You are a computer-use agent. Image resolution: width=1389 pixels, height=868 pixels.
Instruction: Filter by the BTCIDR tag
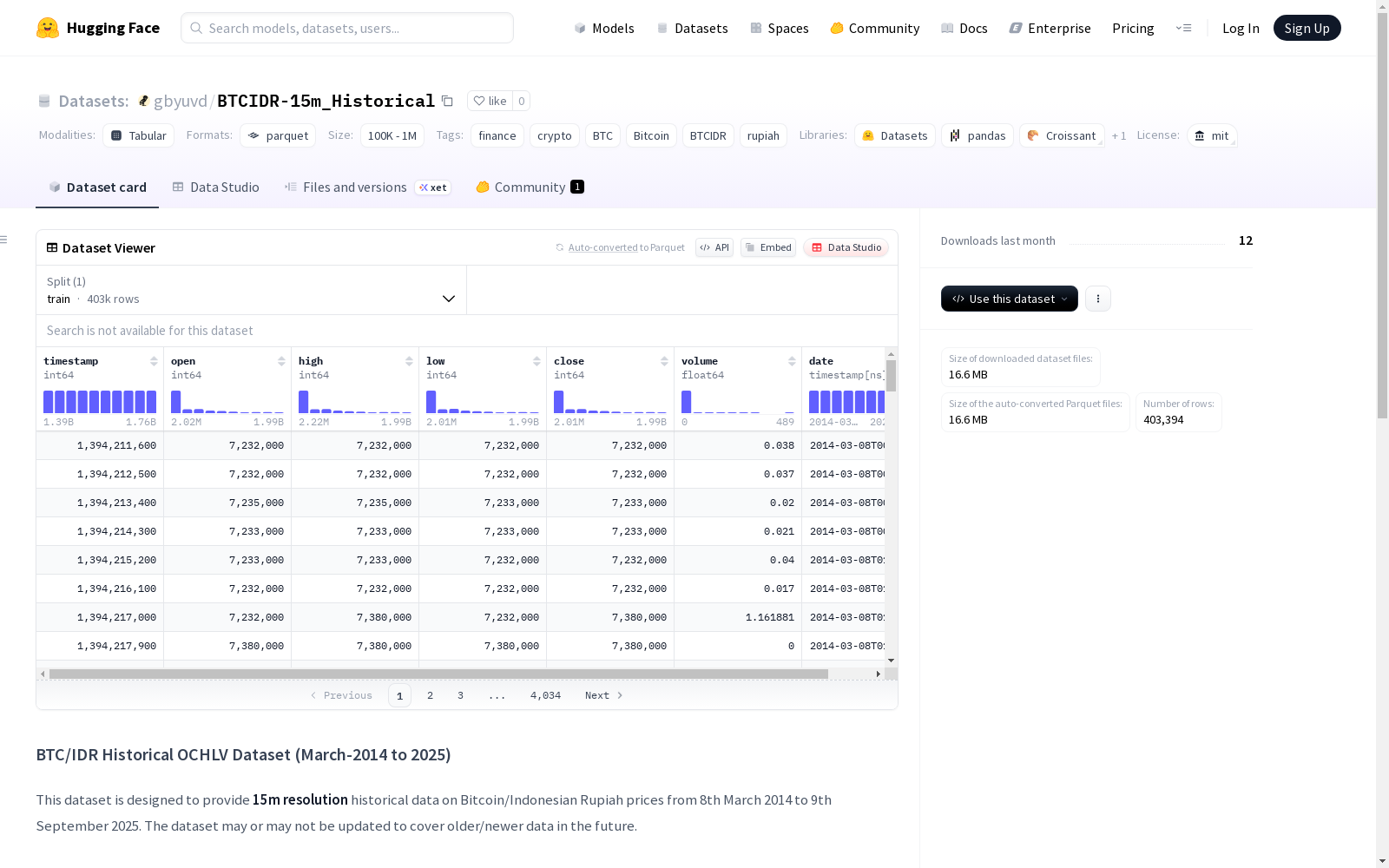(x=708, y=135)
